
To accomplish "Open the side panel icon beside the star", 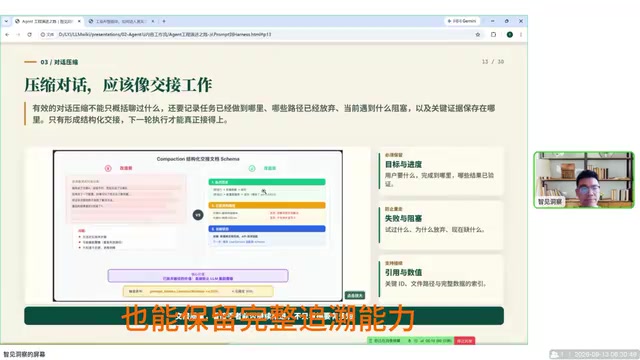I will [x=493, y=35].
